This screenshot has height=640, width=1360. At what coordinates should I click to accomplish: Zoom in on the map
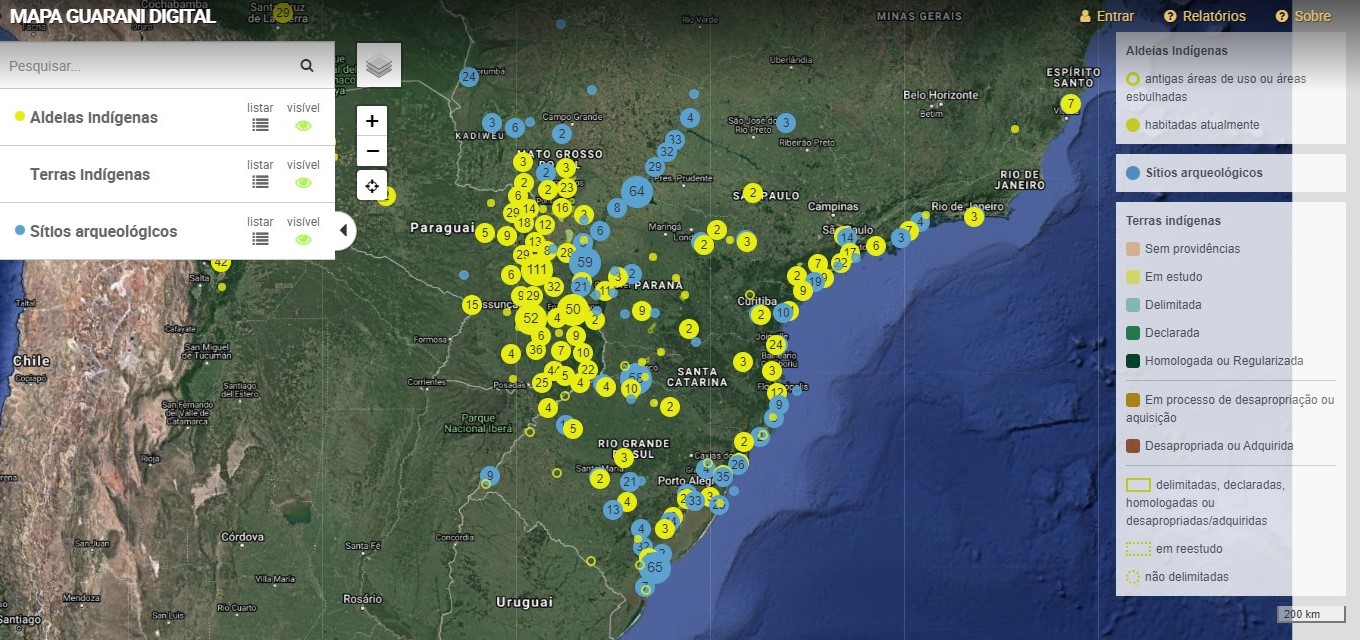(372, 121)
